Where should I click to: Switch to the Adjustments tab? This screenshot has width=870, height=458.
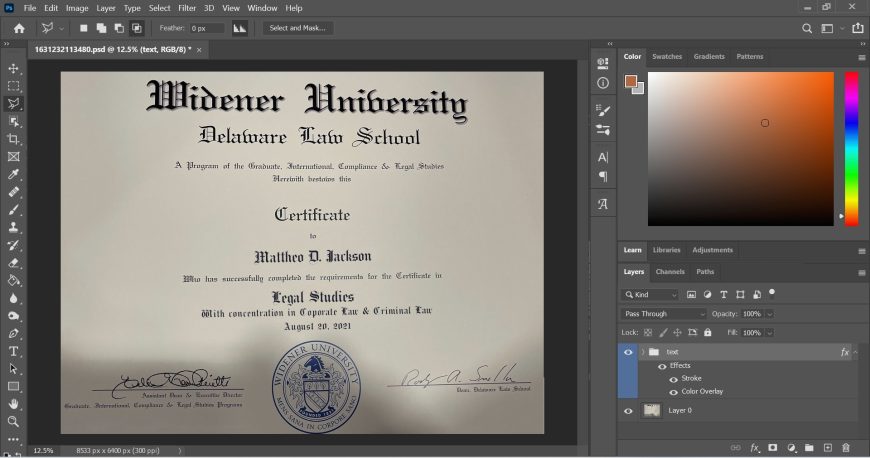[x=712, y=250]
